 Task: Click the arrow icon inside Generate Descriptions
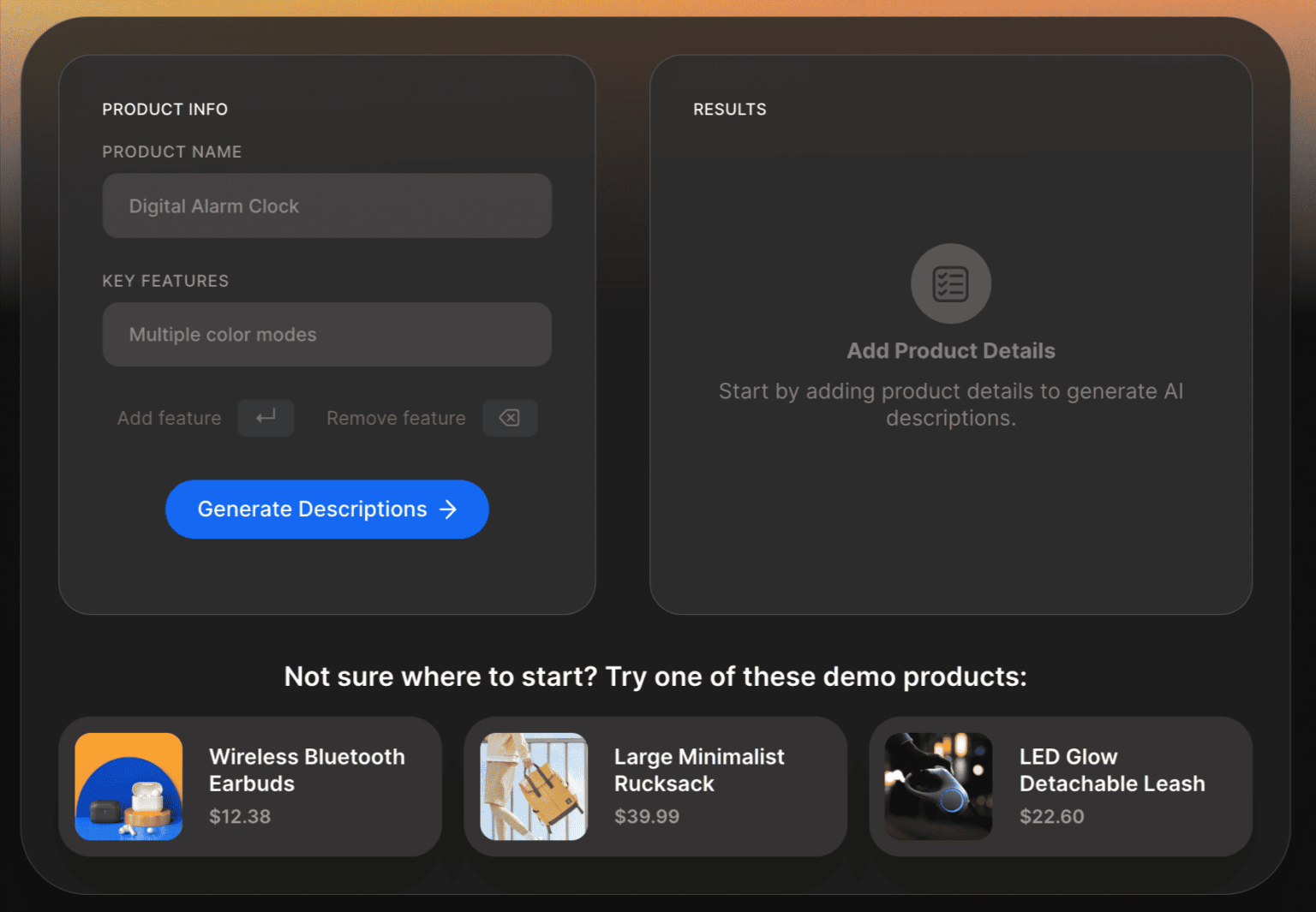click(448, 509)
